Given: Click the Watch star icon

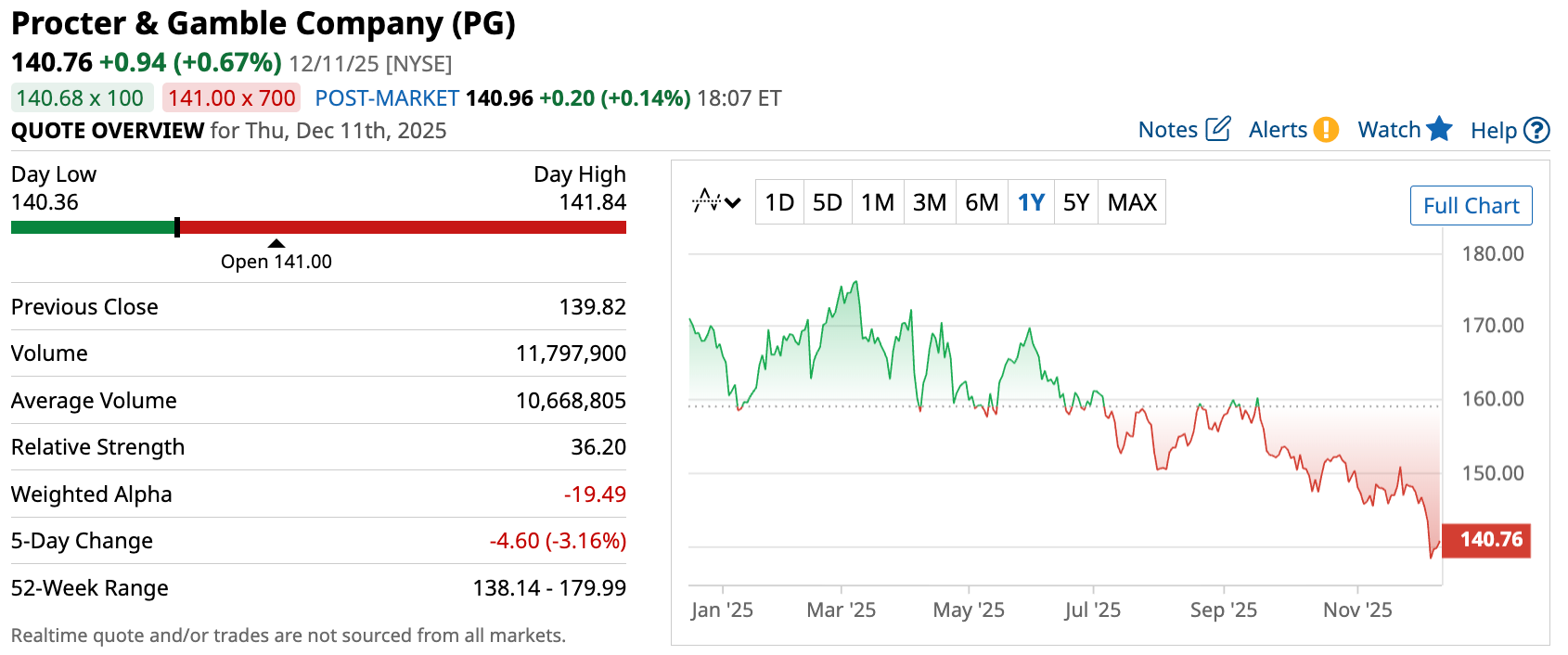Looking at the screenshot, I should click(x=1439, y=129).
